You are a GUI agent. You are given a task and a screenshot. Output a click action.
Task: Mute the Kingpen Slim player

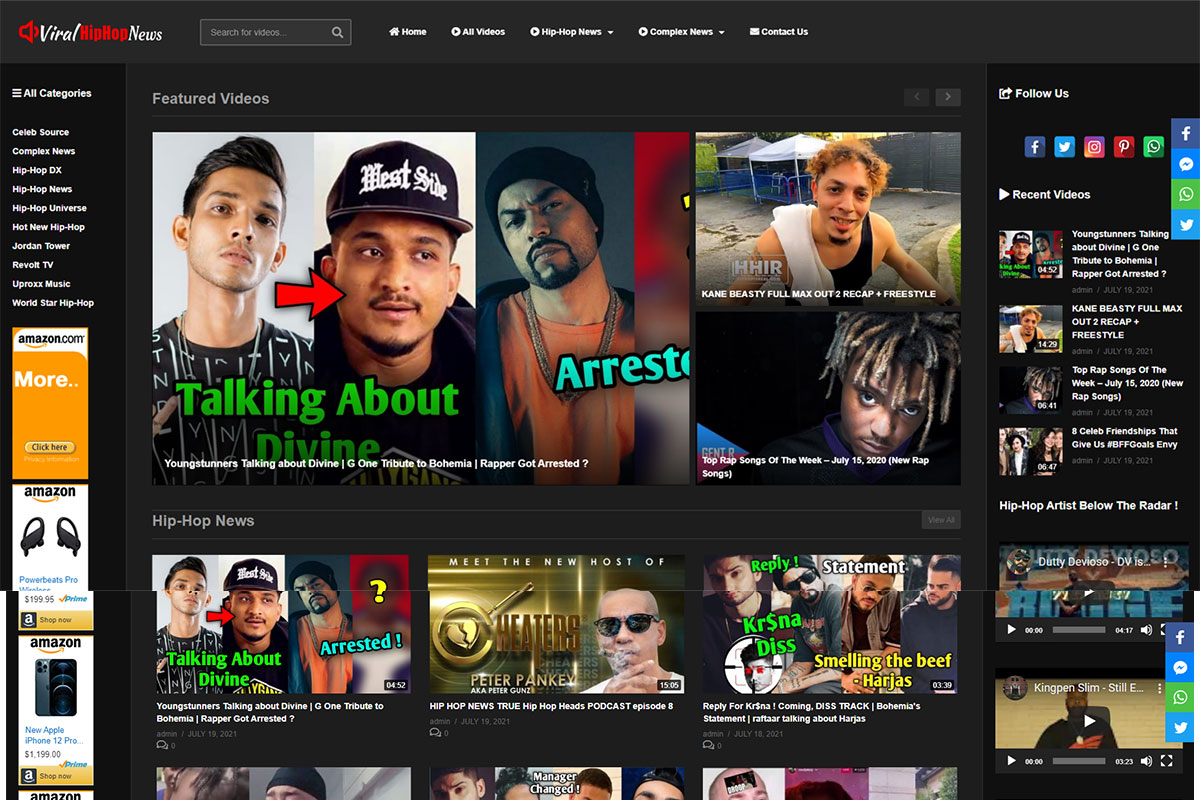tap(1146, 761)
